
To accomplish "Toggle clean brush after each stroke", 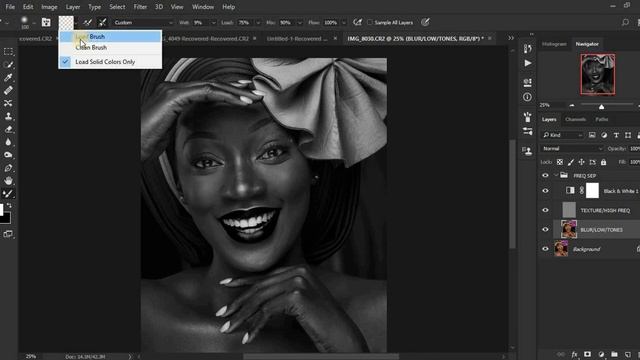I will click(102, 22).
